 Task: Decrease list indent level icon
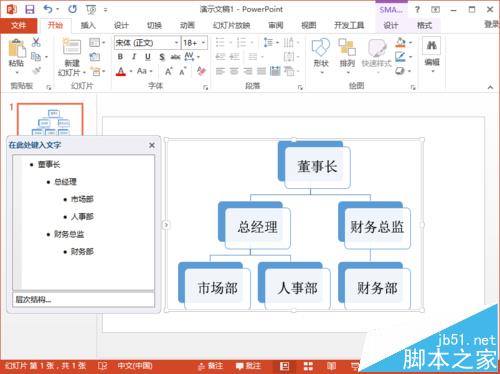click(220, 57)
